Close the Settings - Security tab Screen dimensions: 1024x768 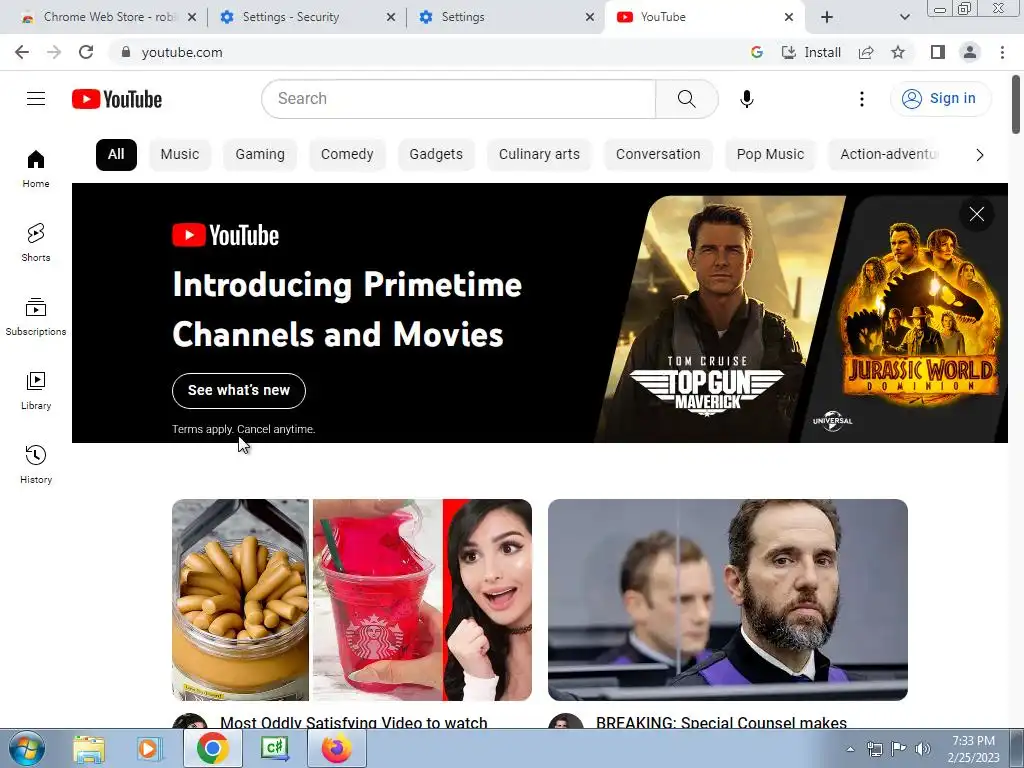point(391,17)
